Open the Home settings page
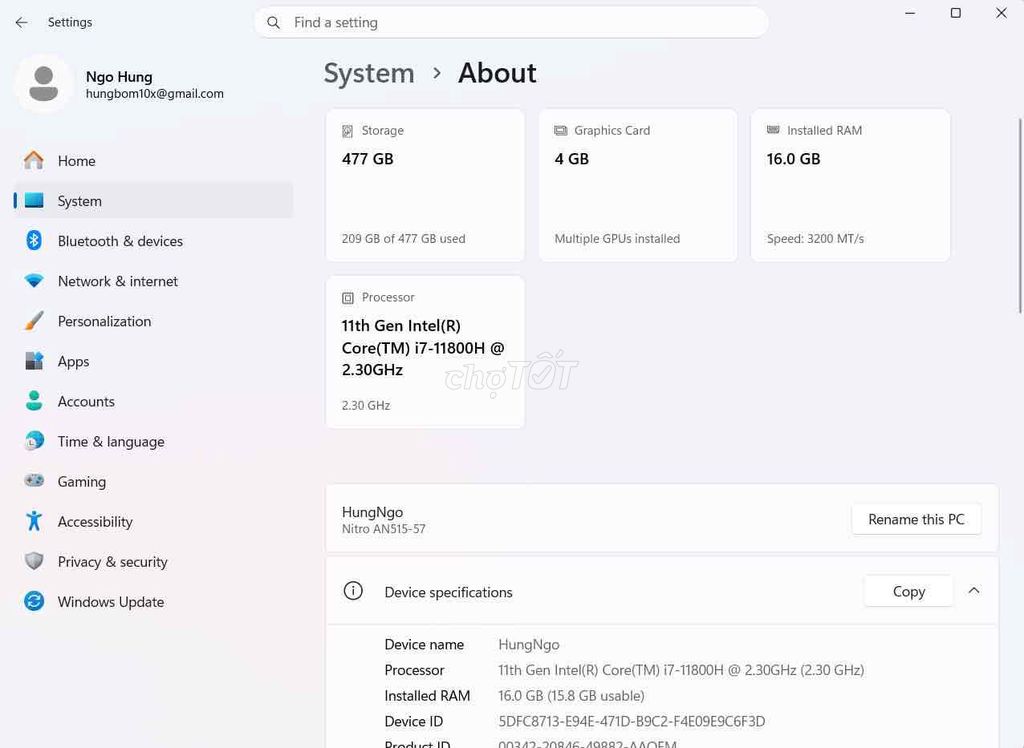The width and height of the screenshot is (1024, 748). (153, 161)
